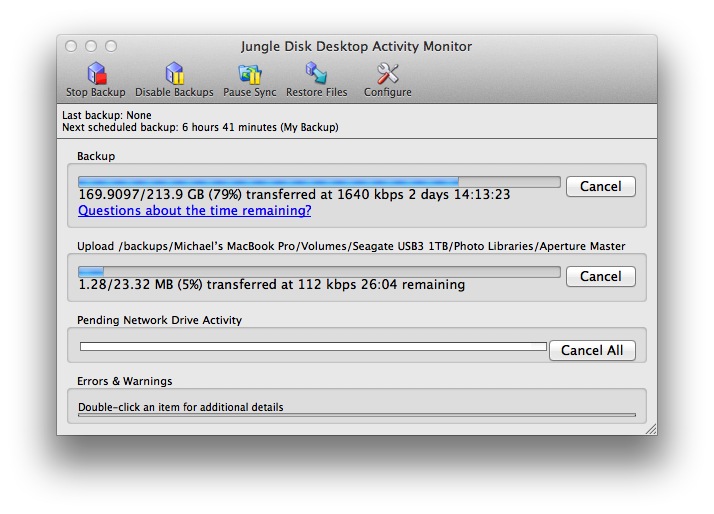Viewport: 714px width, 514px height.
Task: Click the Disable Backups toolbar icon
Action: [174, 74]
